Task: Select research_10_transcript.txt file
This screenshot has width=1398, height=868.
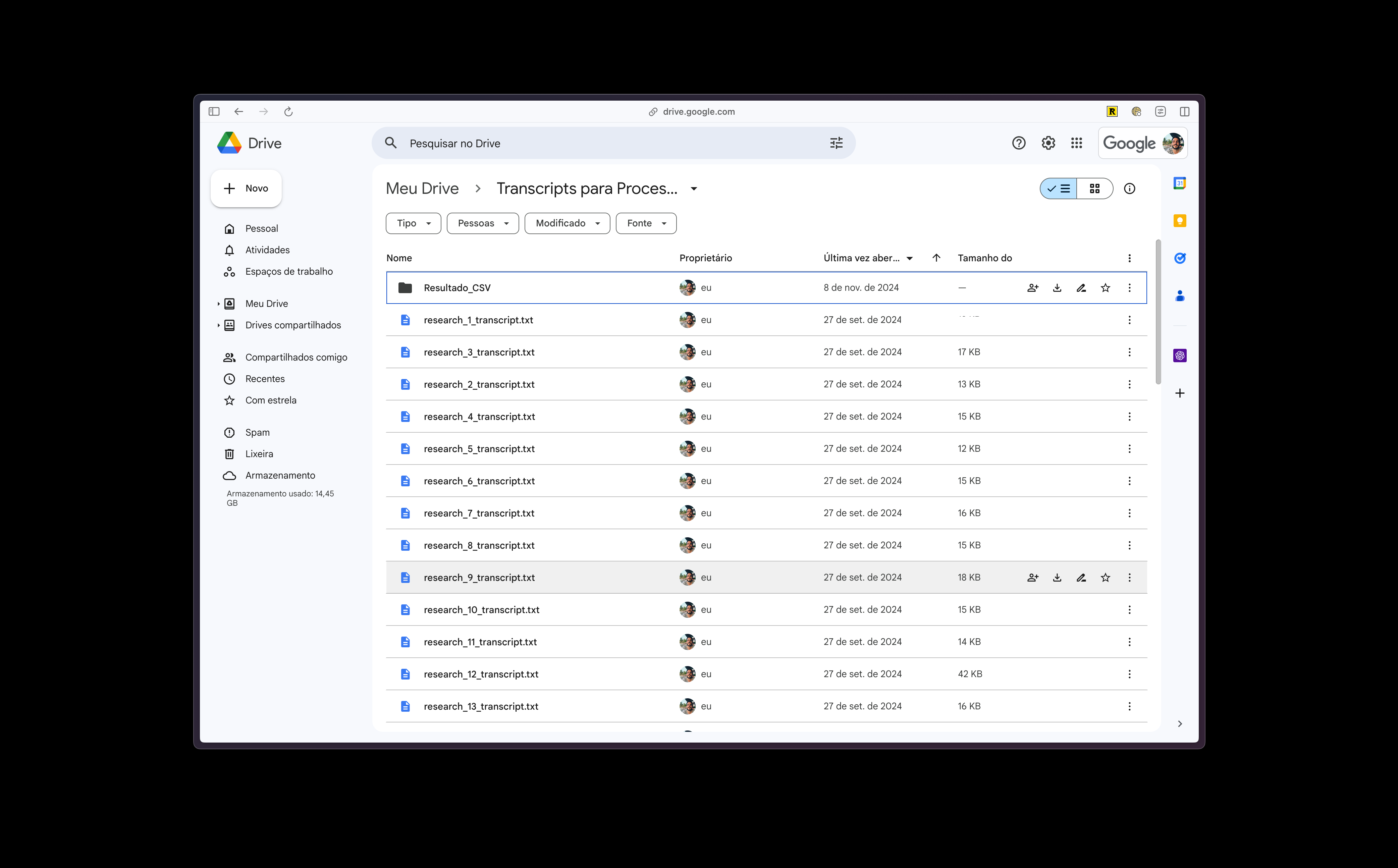Action: [766, 610]
